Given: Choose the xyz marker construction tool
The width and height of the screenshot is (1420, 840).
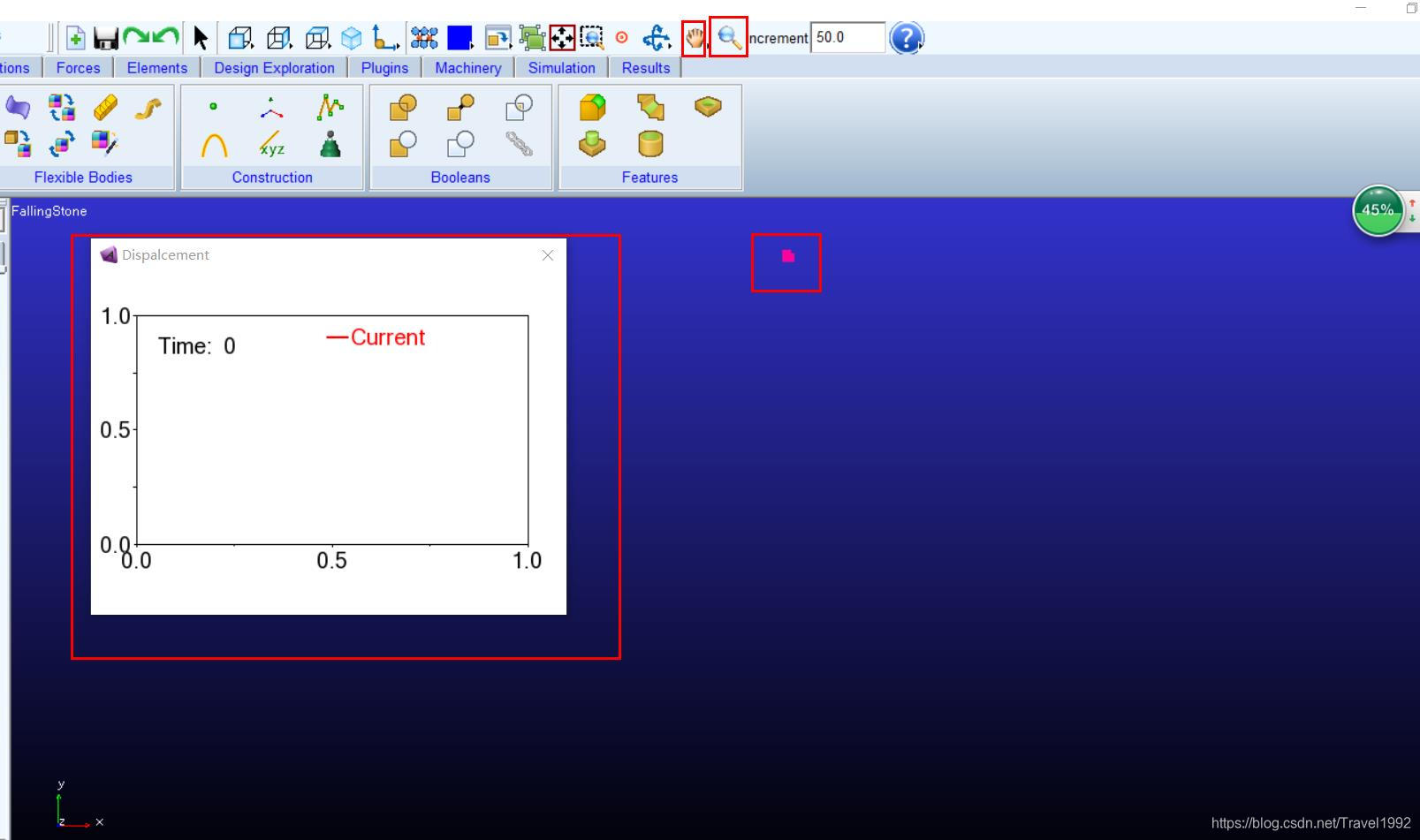Looking at the screenshot, I should pos(272,144).
